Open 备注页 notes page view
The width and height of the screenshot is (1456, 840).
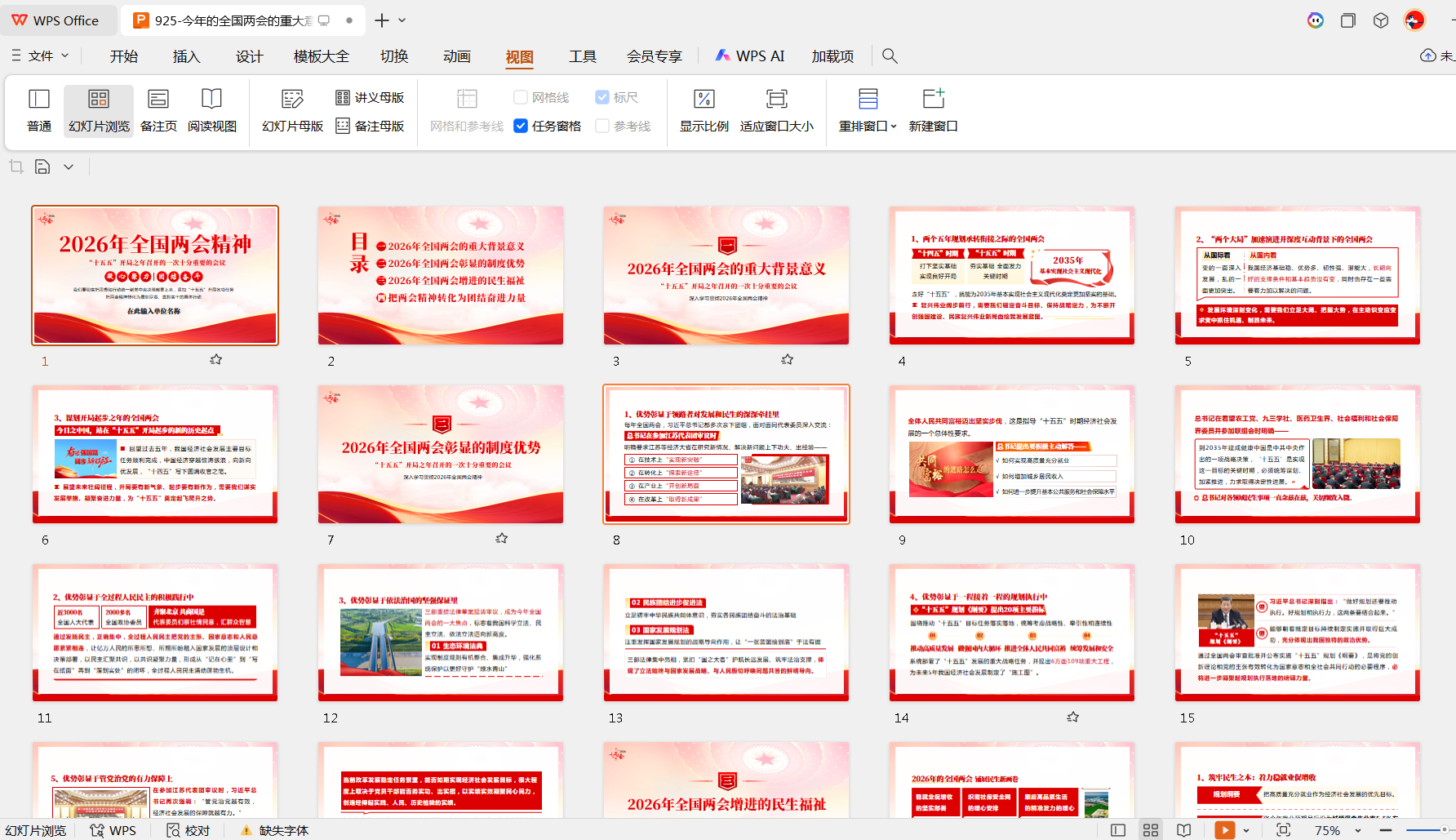click(158, 111)
